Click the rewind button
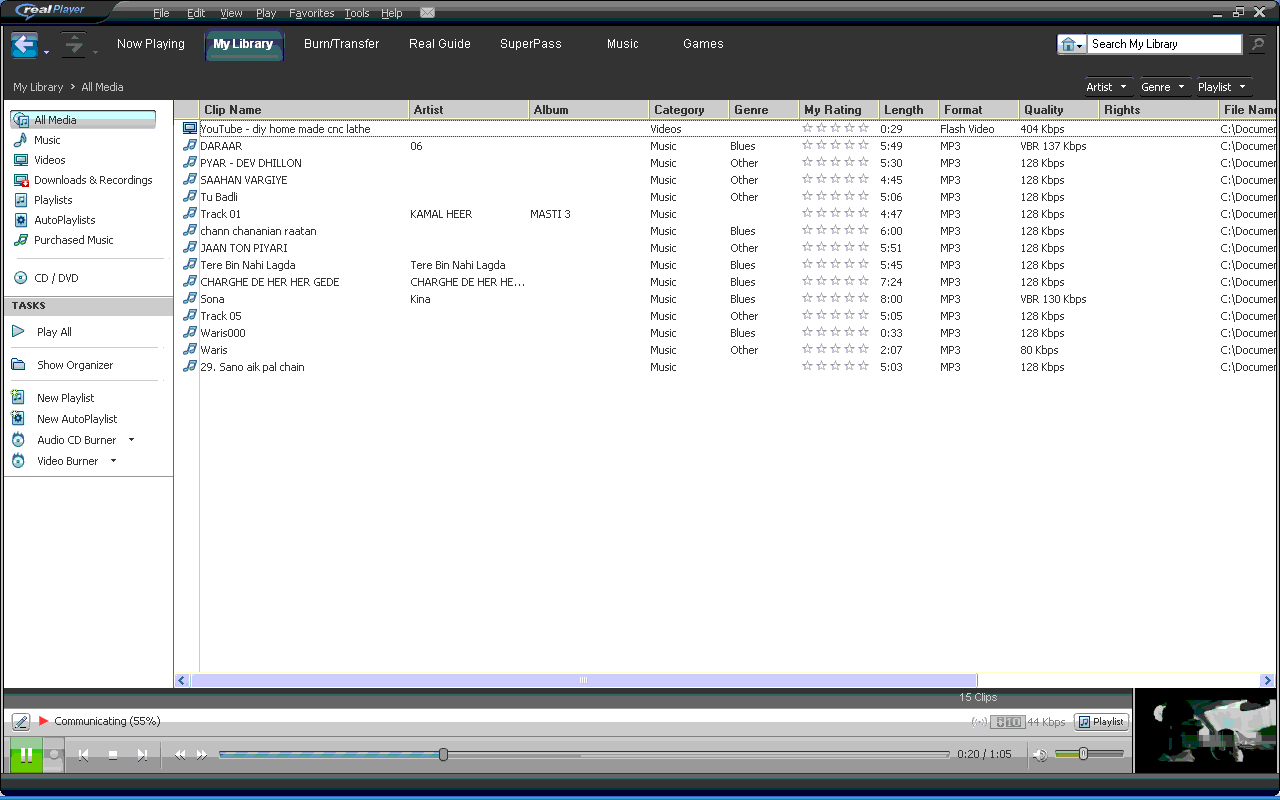Image resolution: width=1280 pixels, height=800 pixels. click(180, 755)
